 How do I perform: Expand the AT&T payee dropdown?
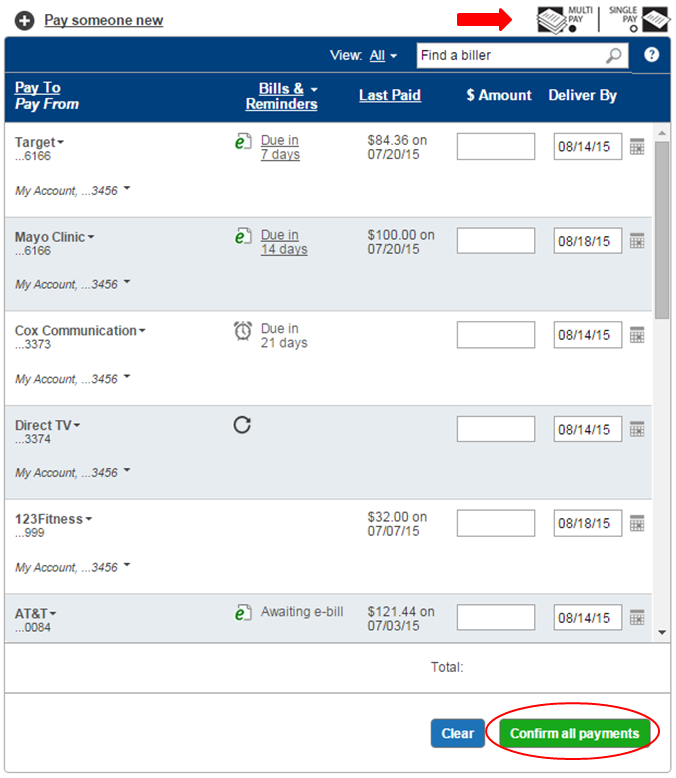coord(53,614)
